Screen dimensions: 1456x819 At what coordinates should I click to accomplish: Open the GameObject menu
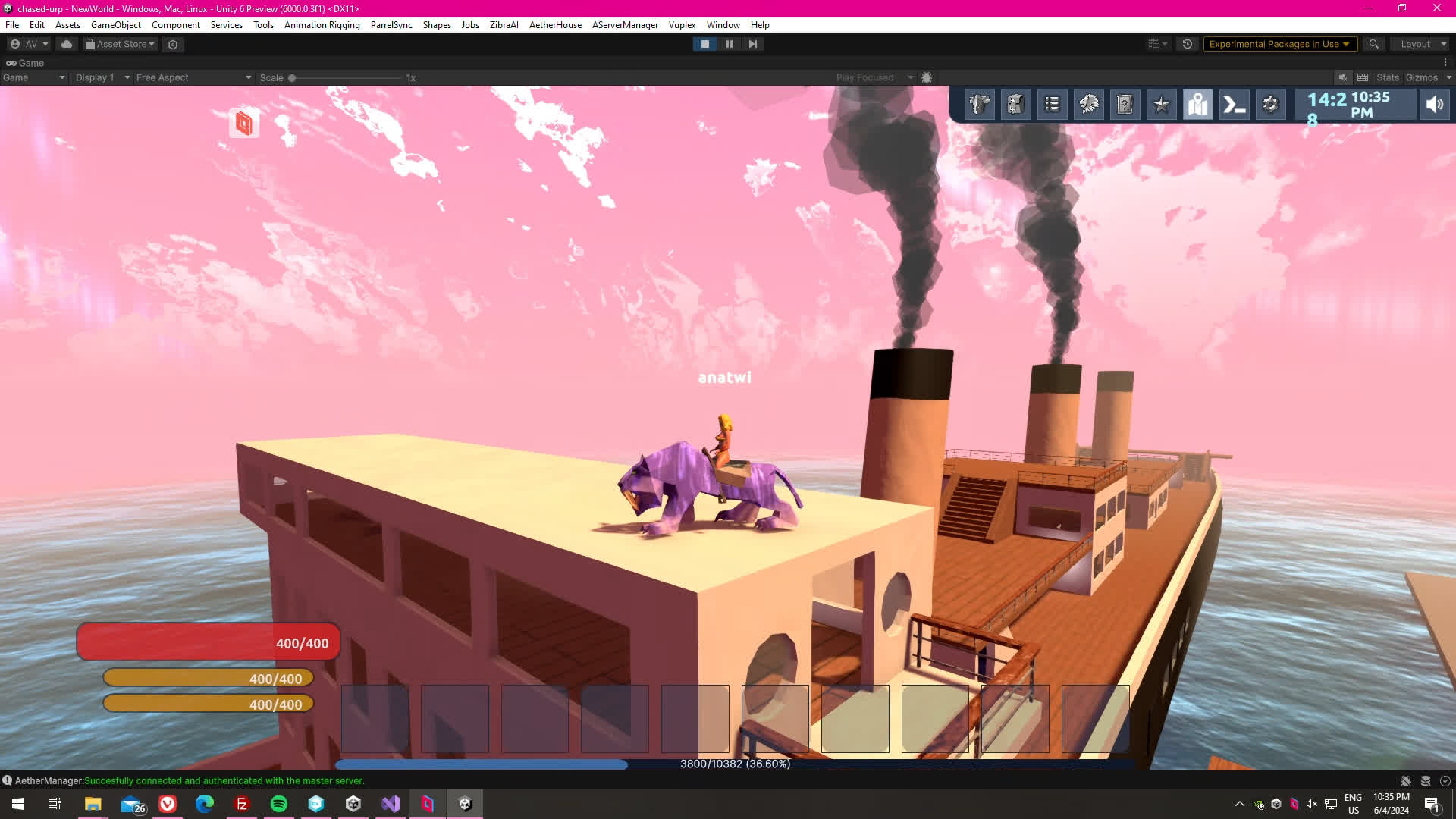click(x=115, y=25)
